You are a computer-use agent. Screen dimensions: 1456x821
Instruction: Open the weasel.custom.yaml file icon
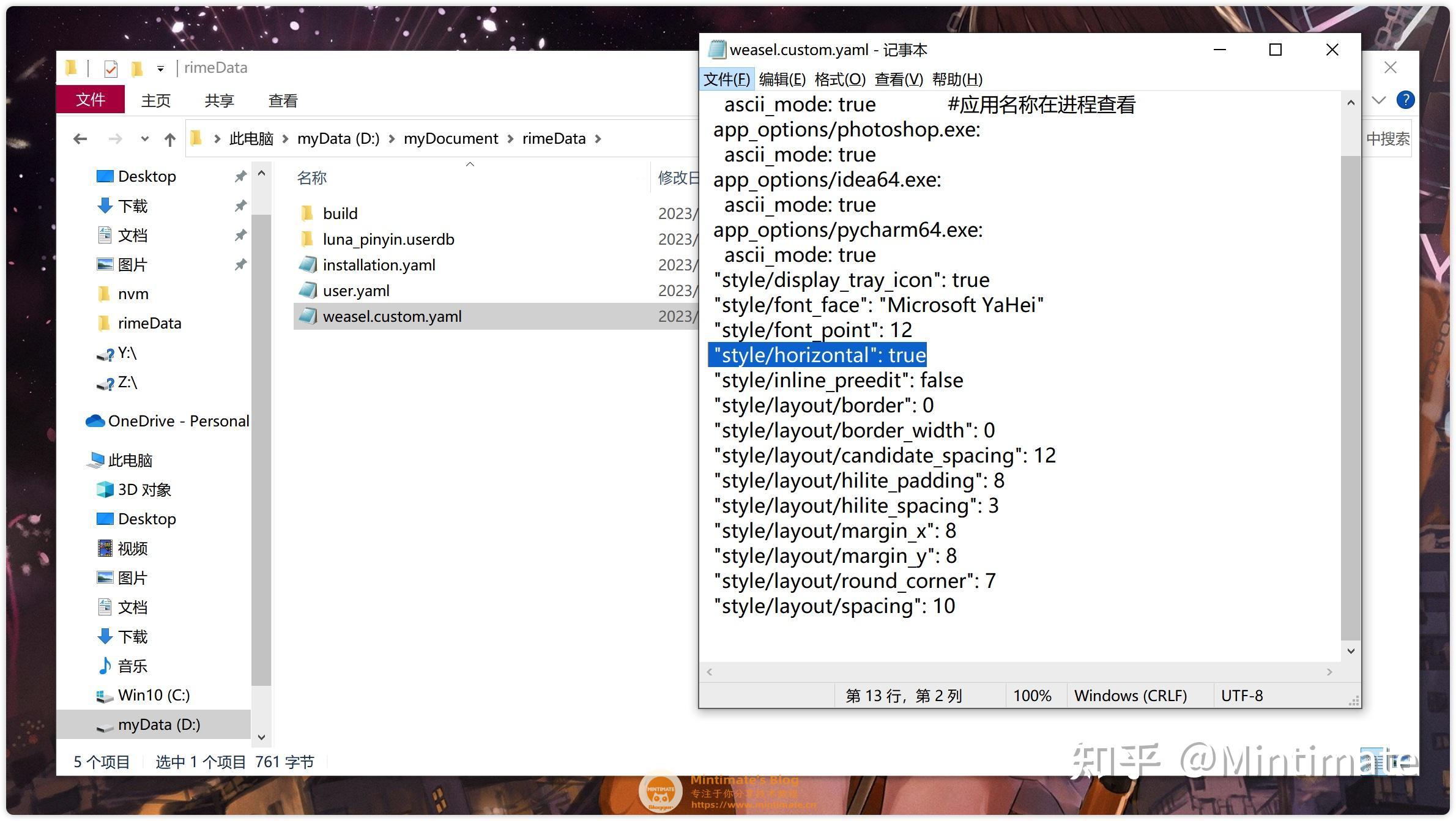308,316
